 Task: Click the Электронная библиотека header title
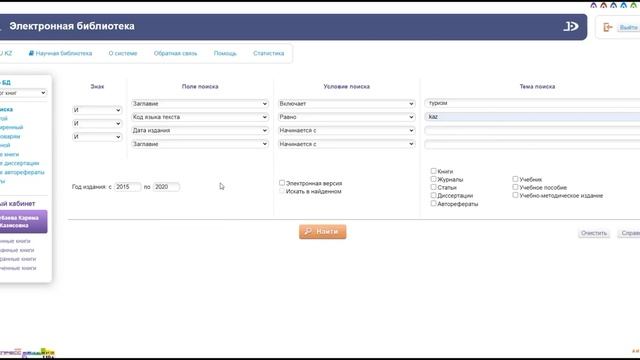[72, 26]
